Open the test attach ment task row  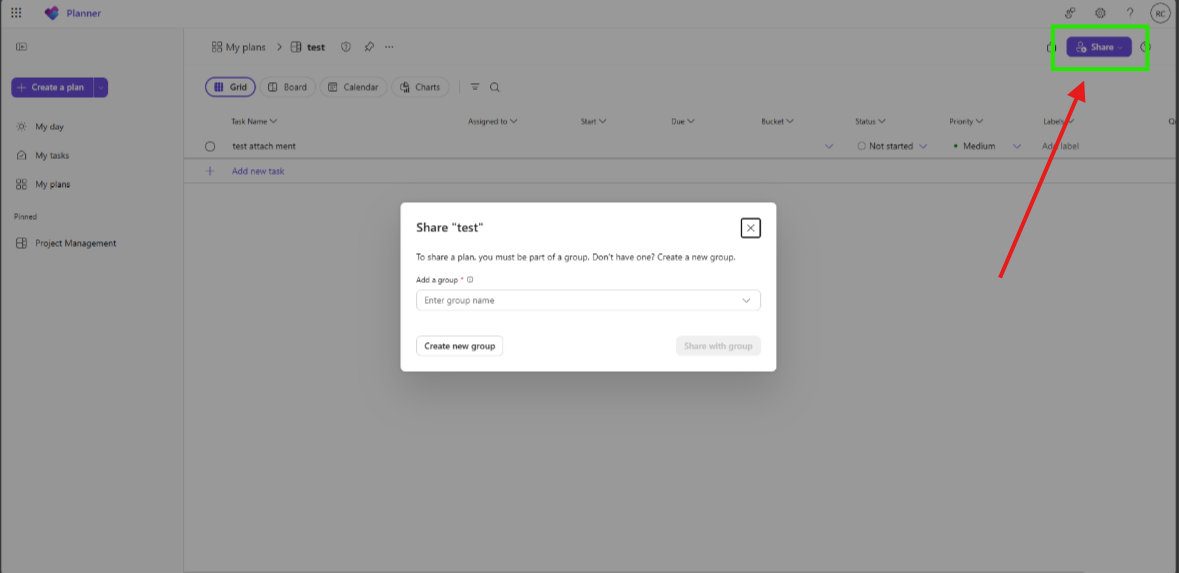pyautogui.click(x=264, y=147)
